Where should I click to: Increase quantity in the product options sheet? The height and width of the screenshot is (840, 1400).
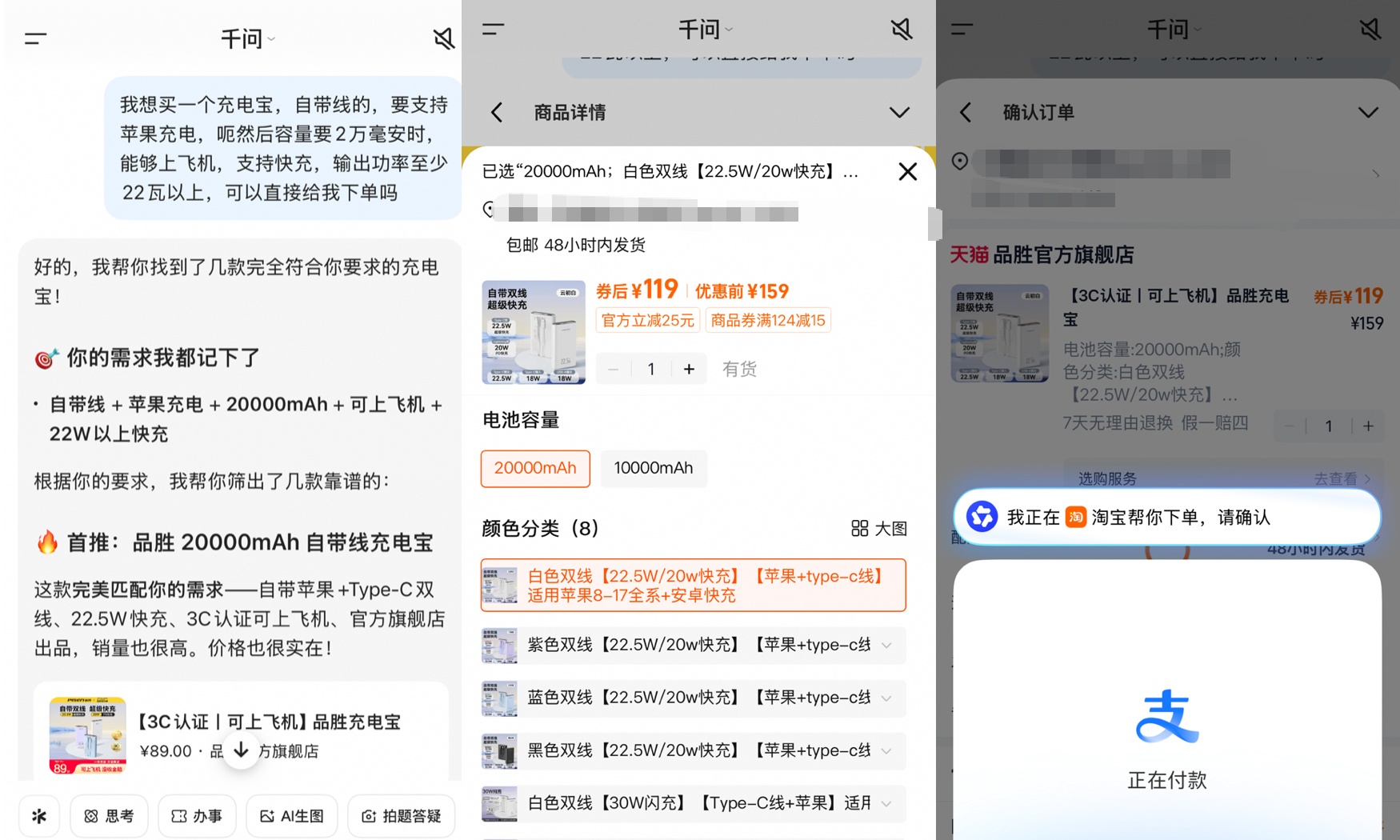click(689, 369)
